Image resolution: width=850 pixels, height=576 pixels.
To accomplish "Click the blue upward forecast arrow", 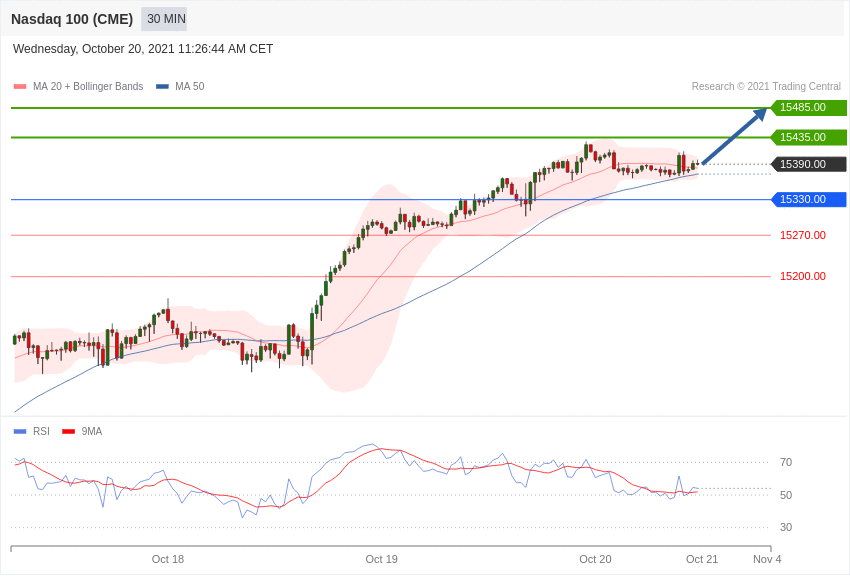I will pos(734,136).
